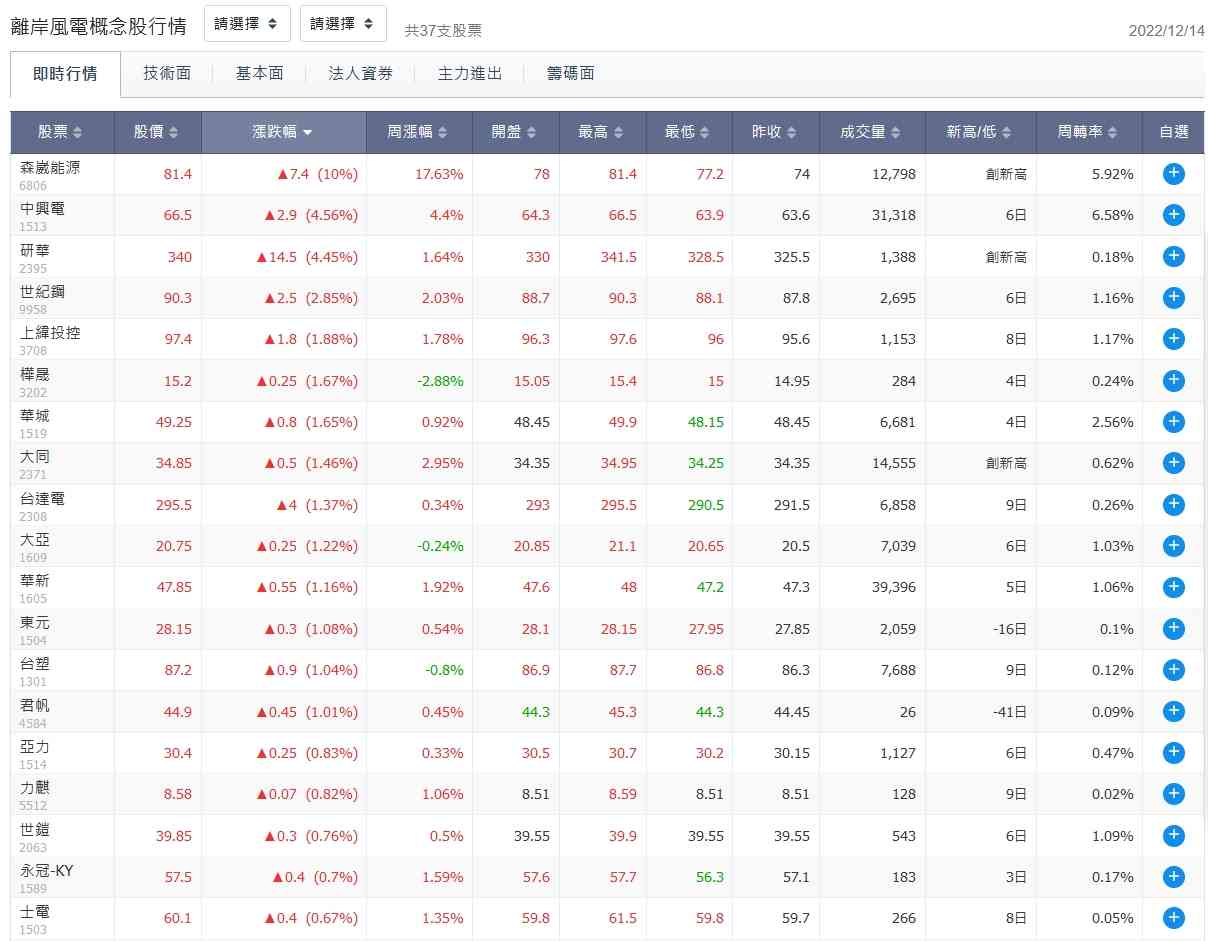Add 君帆 to watchlist with plus icon
The width and height of the screenshot is (1208, 941).
[x=1173, y=712]
